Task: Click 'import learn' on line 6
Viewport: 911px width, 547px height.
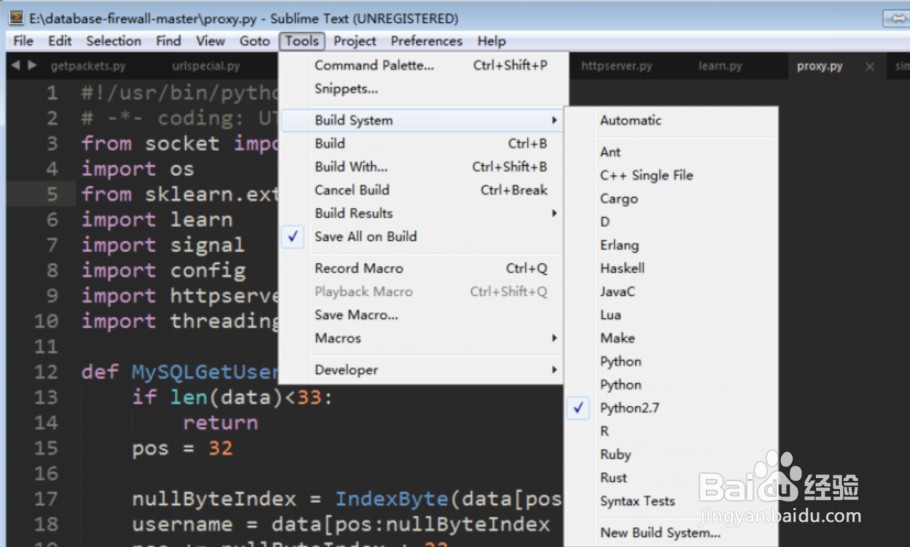Action: (157, 220)
